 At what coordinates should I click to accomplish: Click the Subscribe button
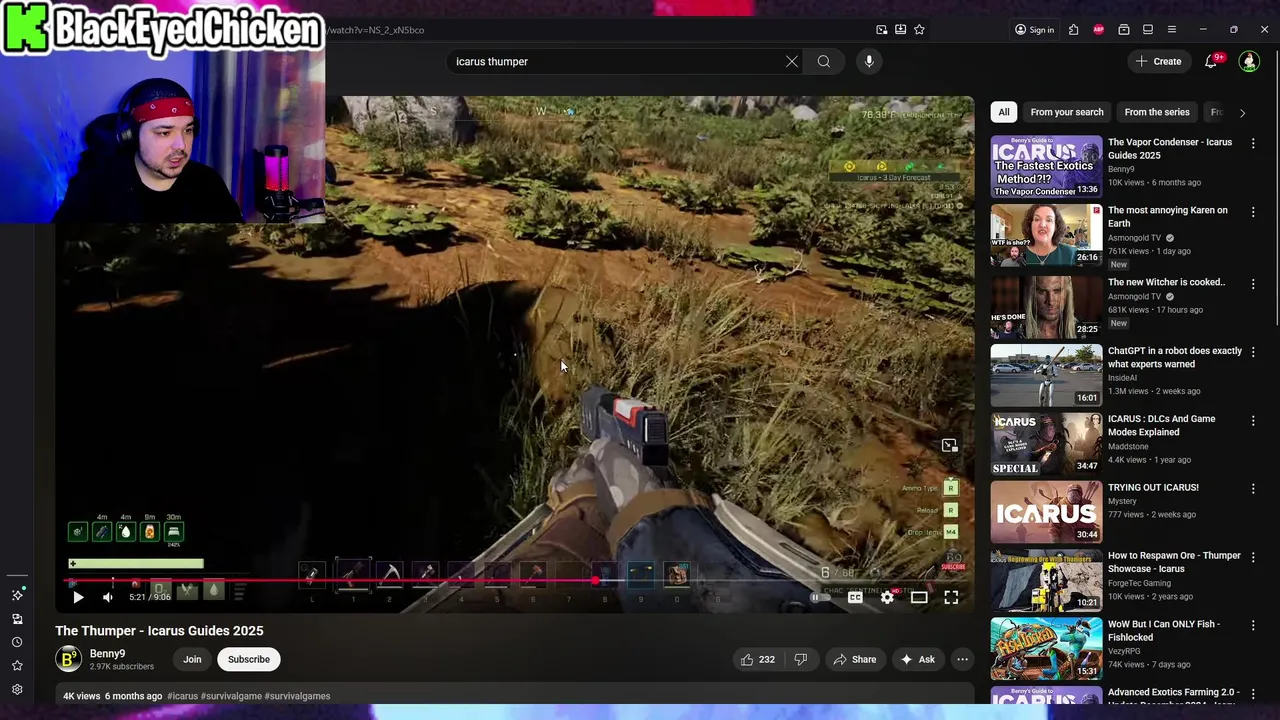249,659
